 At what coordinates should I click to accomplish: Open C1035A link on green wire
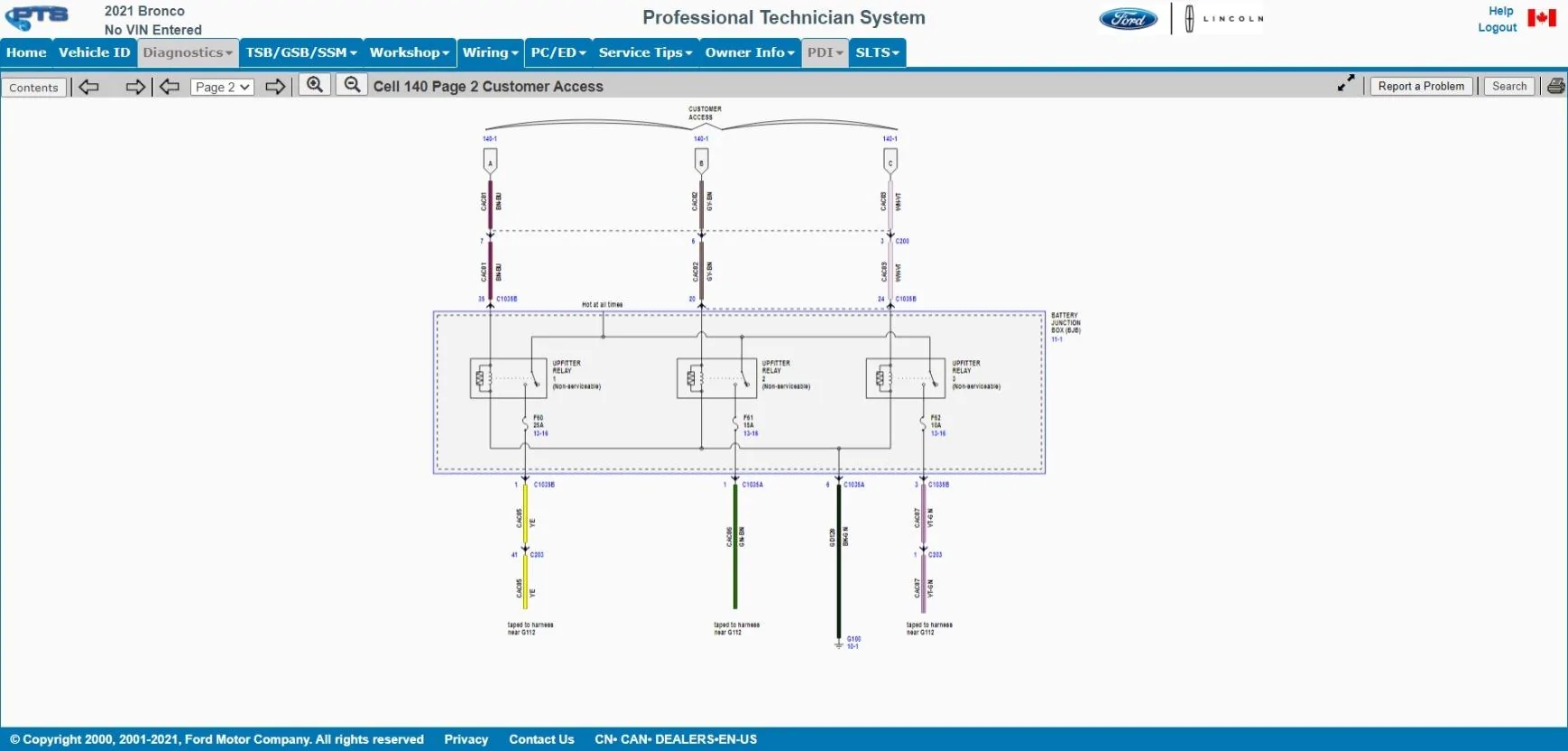click(x=752, y=485)
